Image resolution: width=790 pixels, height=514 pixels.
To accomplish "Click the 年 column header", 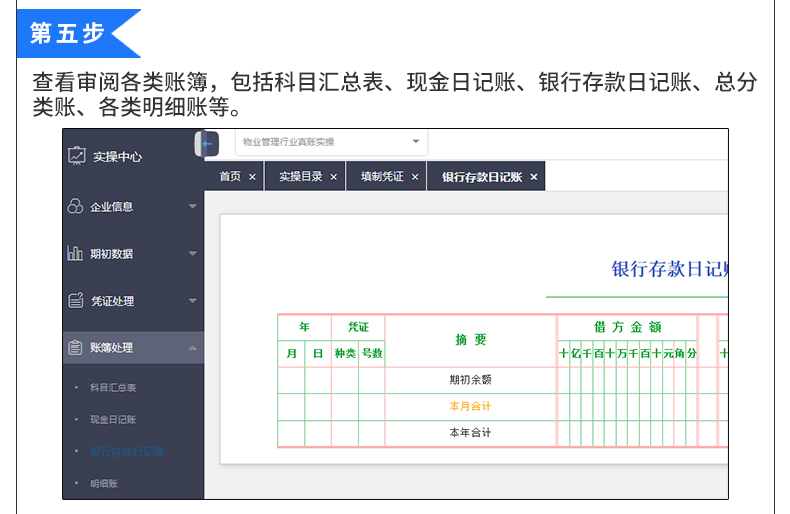I will click(304, 327).
